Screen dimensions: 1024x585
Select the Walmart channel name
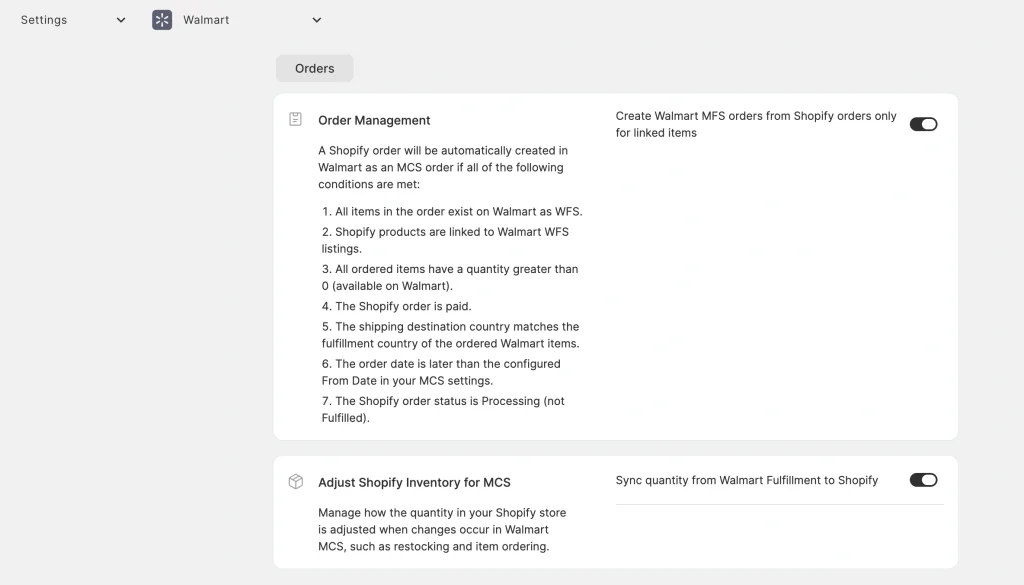(206, 20)
